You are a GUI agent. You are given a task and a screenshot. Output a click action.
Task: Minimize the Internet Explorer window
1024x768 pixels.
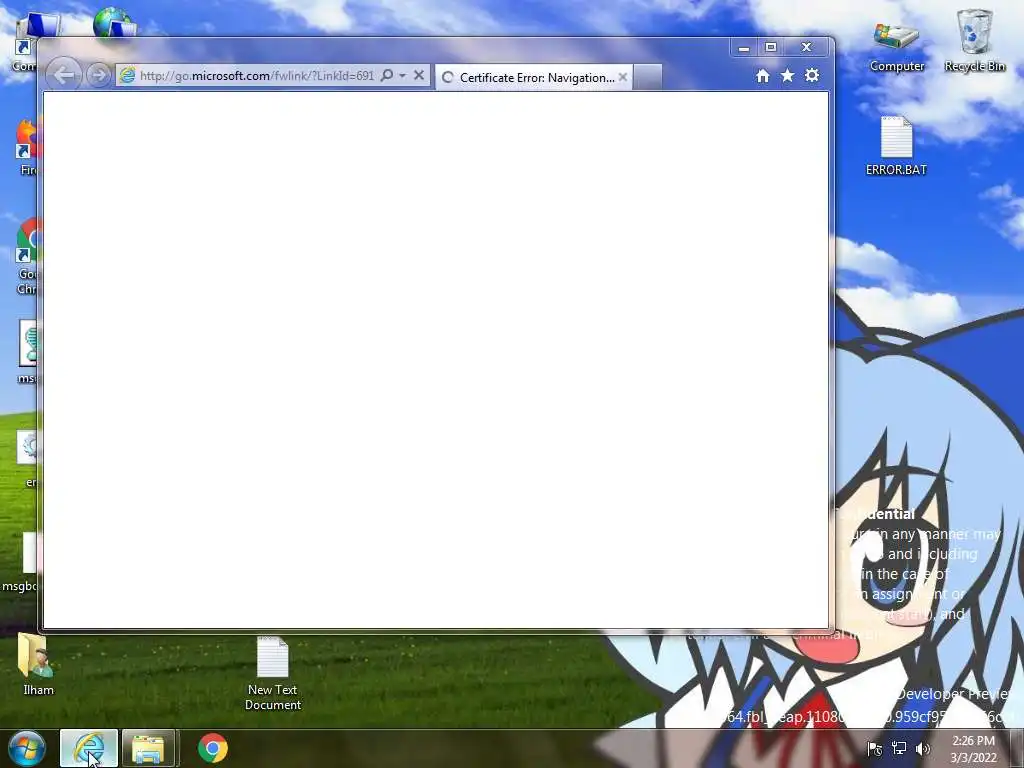744,48
